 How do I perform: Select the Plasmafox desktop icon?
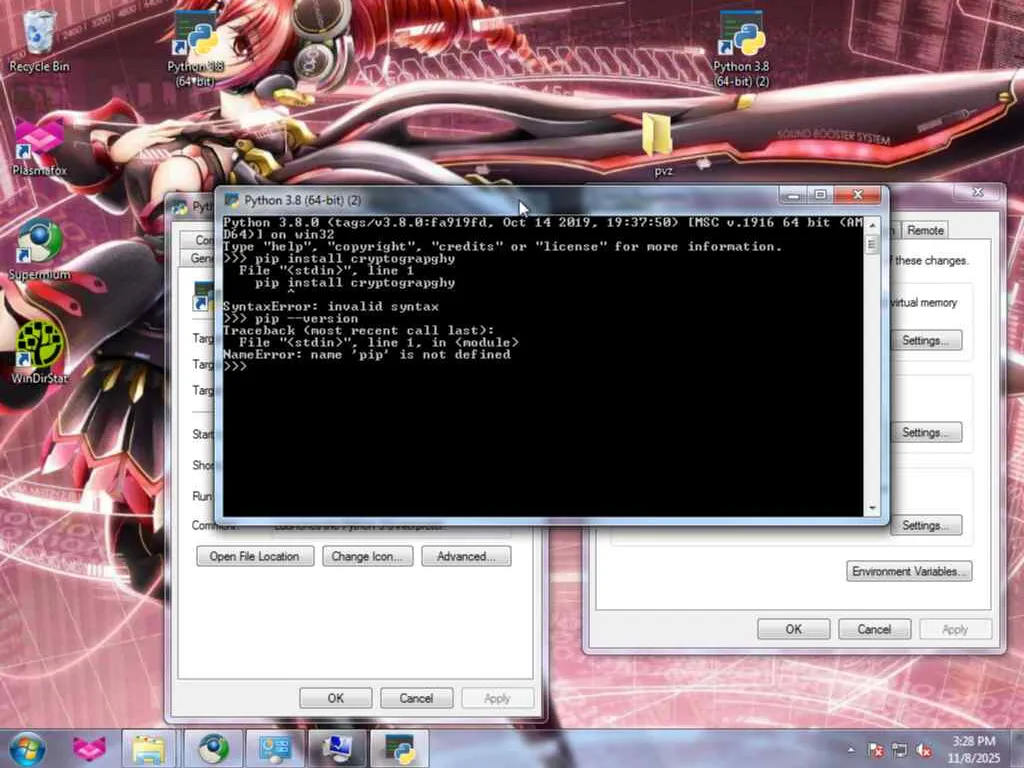tap(39, 149)
